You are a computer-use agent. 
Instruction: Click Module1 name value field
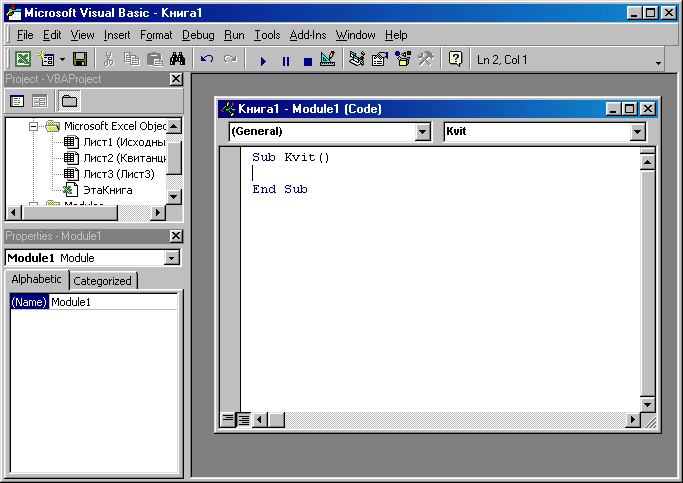click(113, 302)
